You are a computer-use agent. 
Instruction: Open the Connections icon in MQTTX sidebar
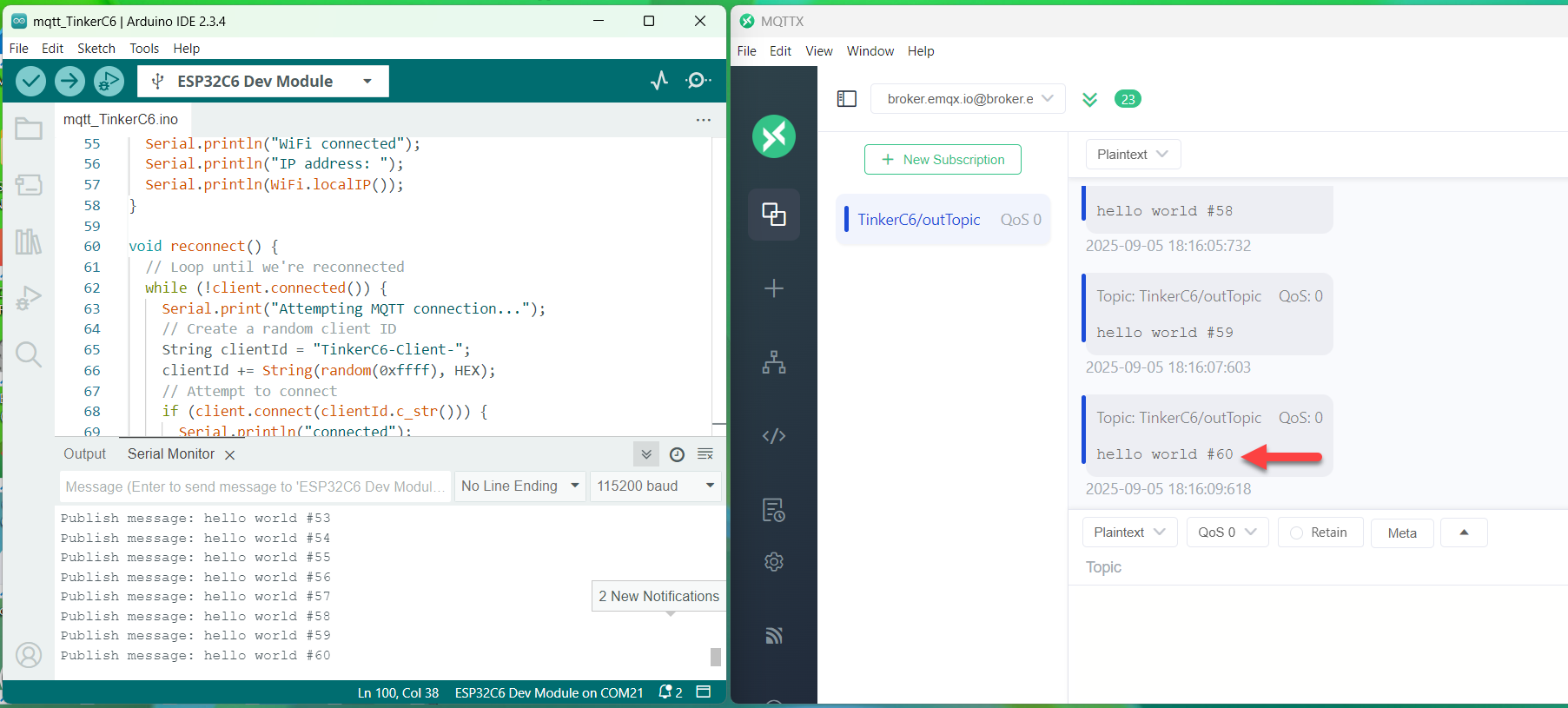click(774, 214)
